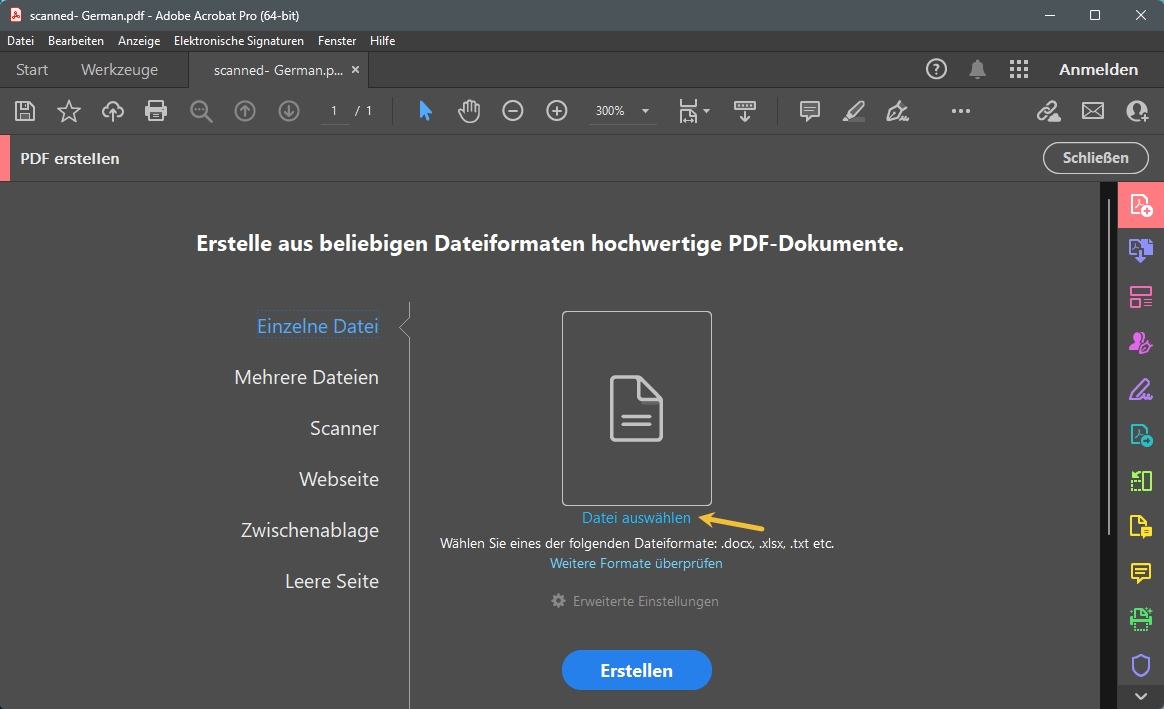The image size is (1164, 709).
Task: Select the Highlighter tool
Action: coord(853,111)
